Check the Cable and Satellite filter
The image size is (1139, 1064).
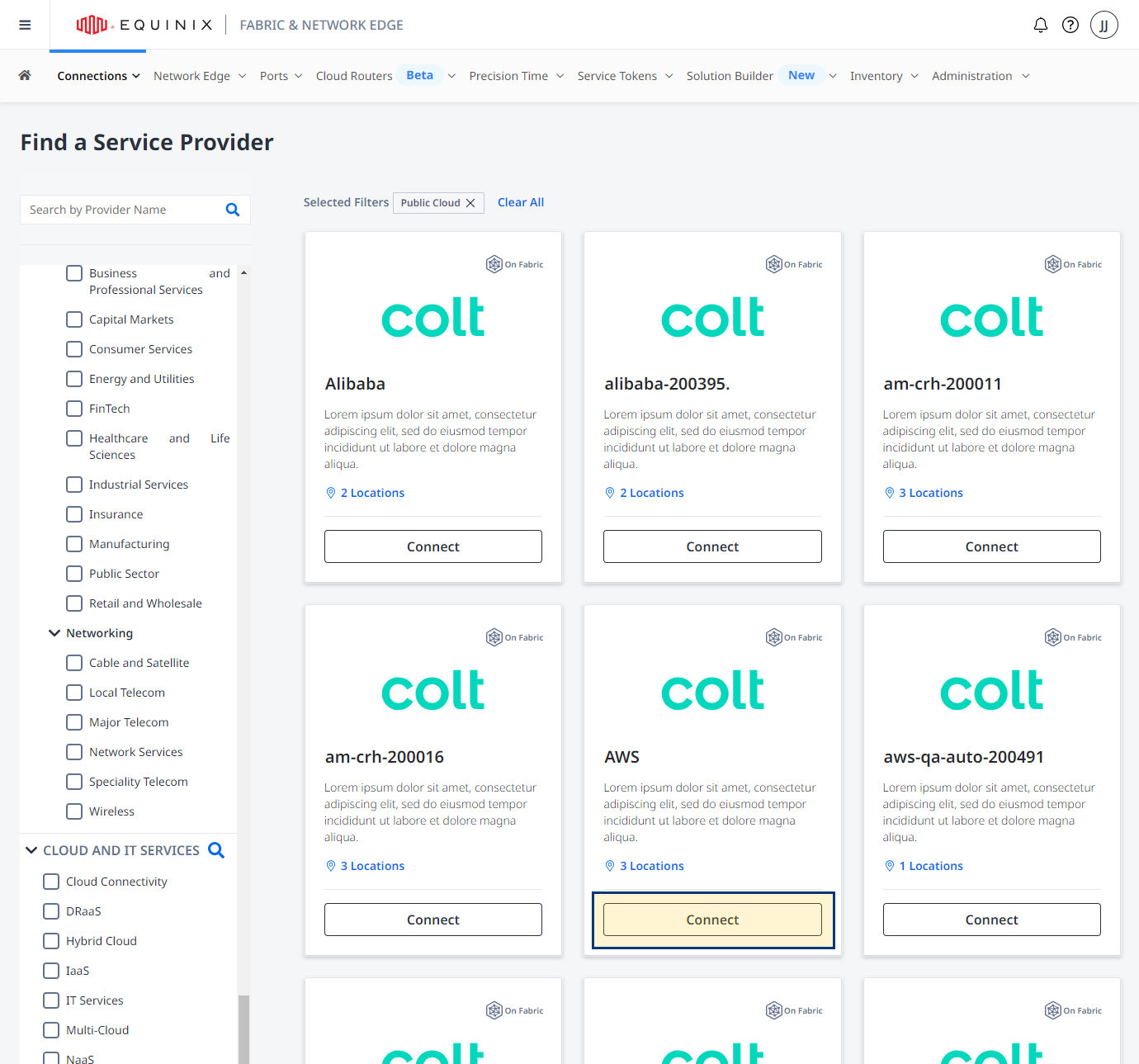(74, 663)
